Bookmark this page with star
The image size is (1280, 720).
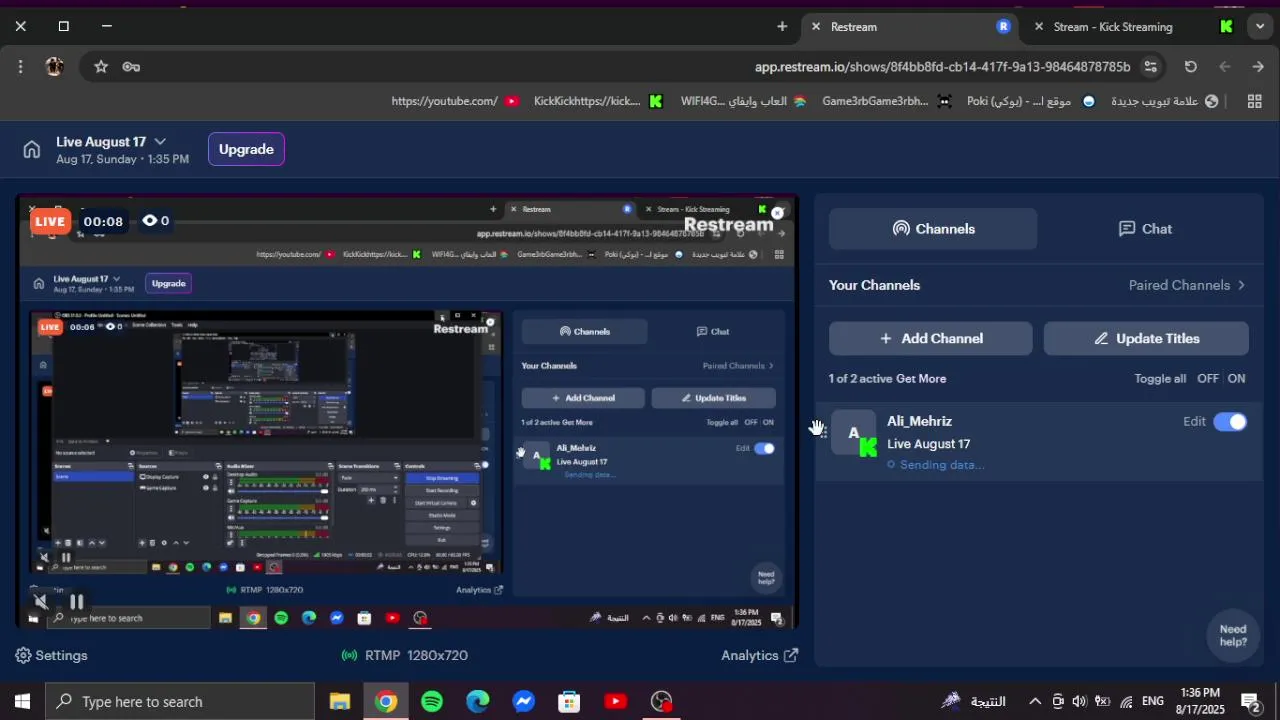tap(101, 67)
